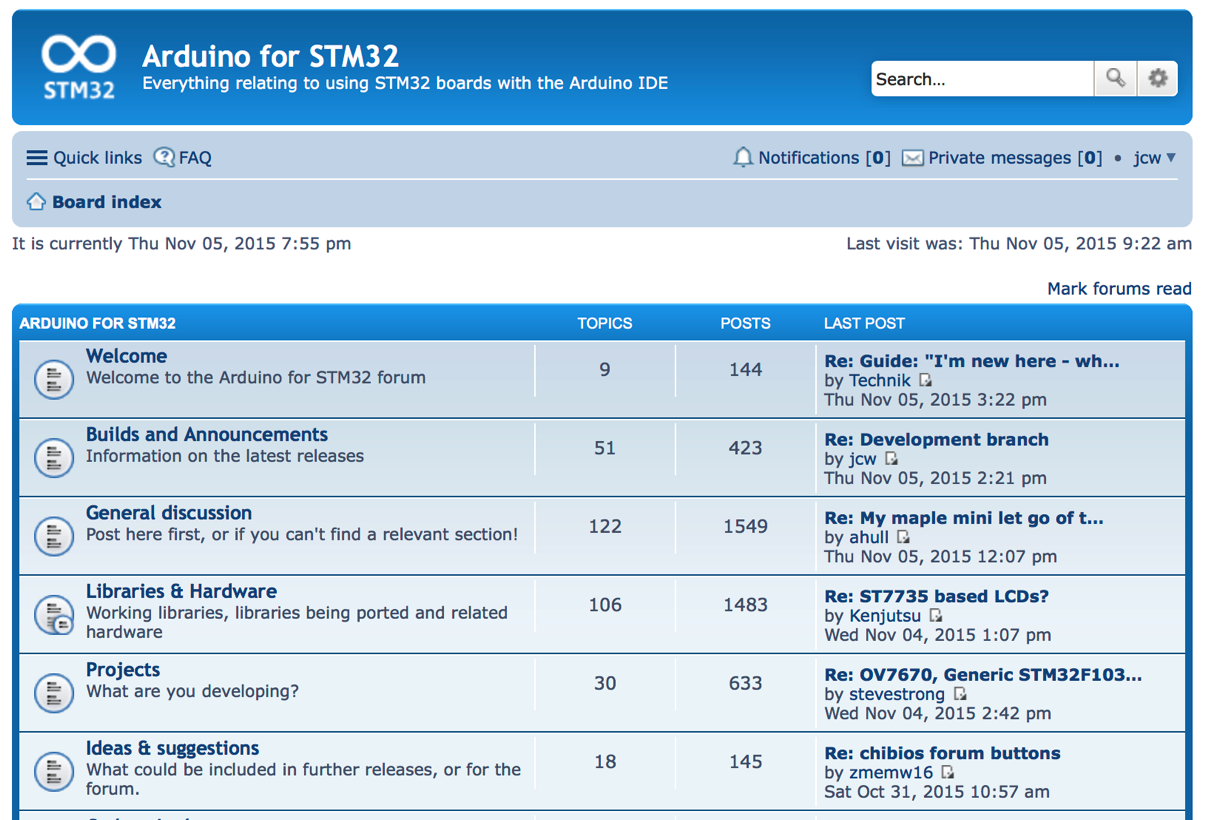The width and height of the screenshot is (1206, 820).
Task: Open the General discussion forum
Action: click(169, 513)
